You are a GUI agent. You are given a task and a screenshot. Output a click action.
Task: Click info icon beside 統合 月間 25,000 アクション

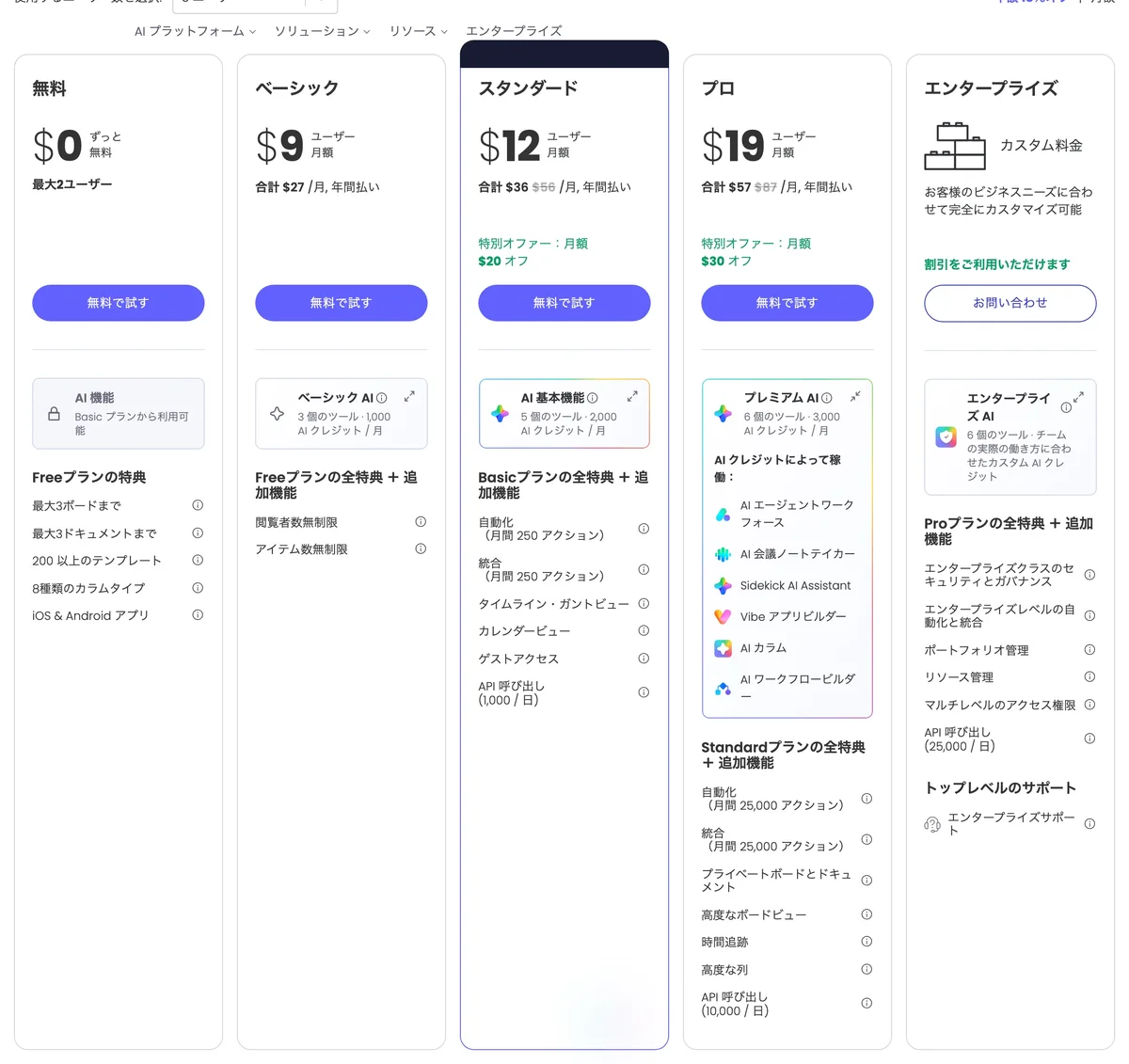tap(867, 839)
